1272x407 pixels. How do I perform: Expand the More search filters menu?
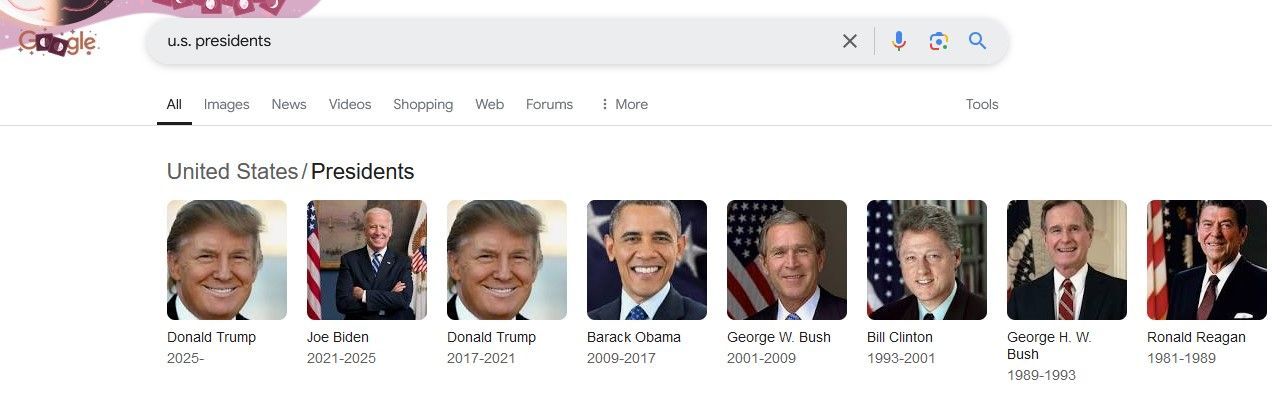tap(623, 104)
